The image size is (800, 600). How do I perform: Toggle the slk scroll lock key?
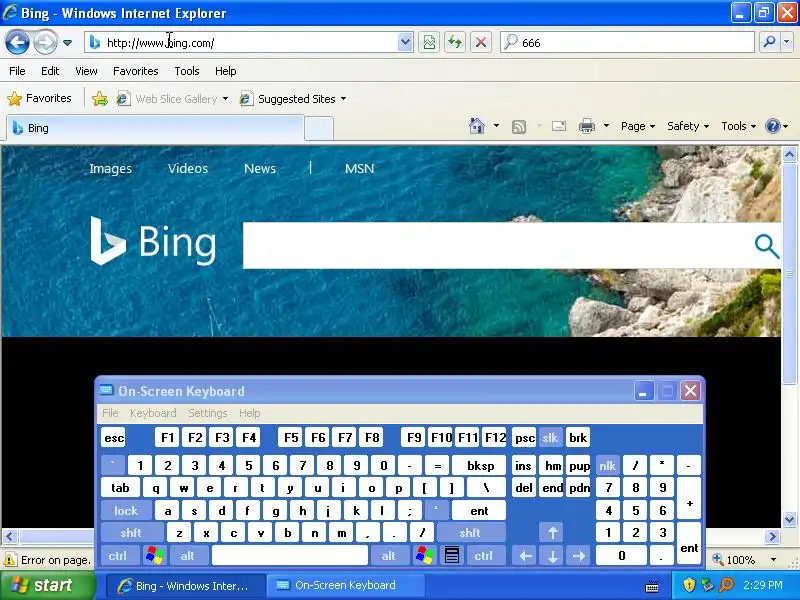[550, 438]
